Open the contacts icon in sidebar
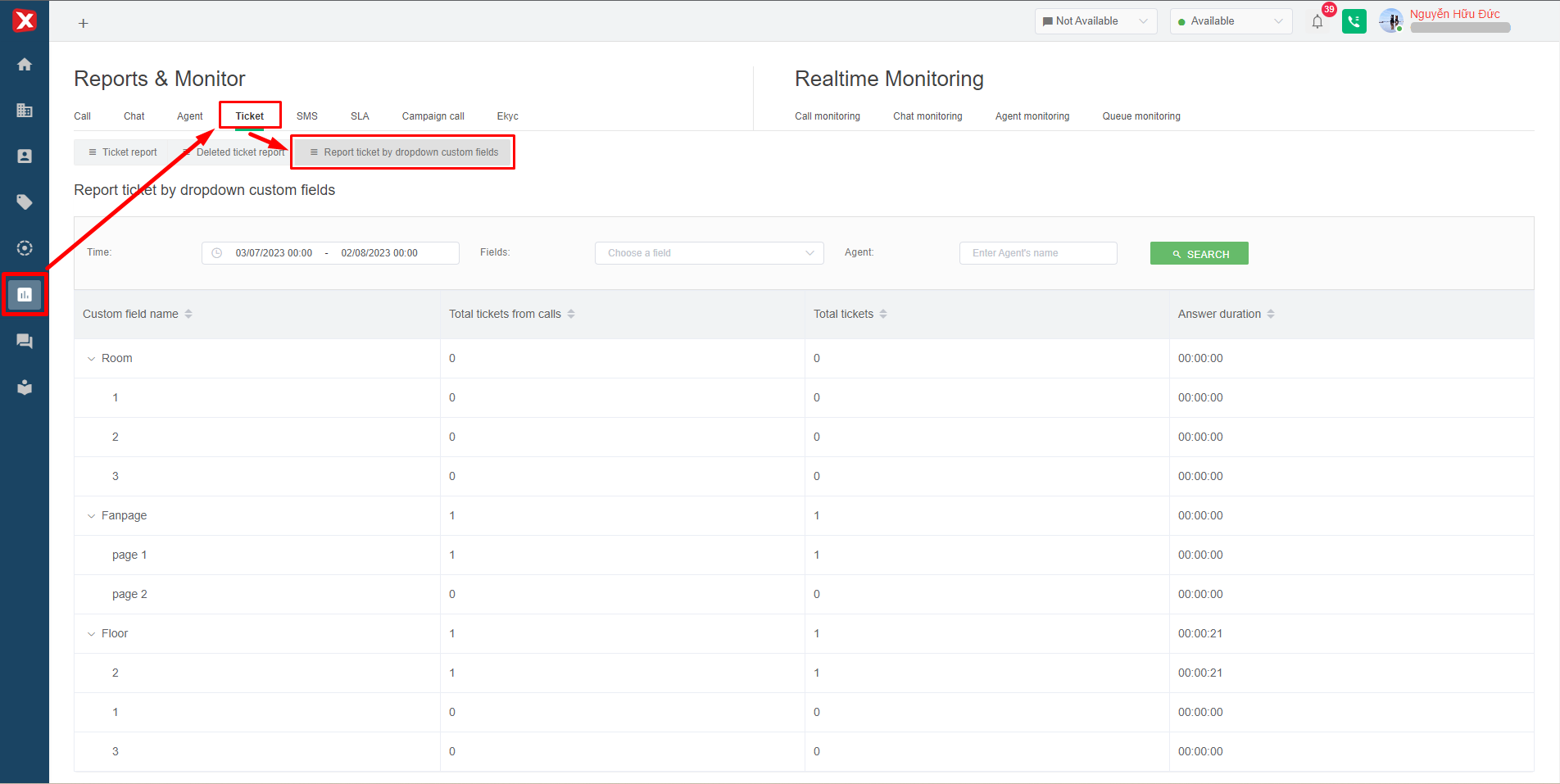Image resolution: width=1560 pixels, height=784 pixels. point(25,156)
